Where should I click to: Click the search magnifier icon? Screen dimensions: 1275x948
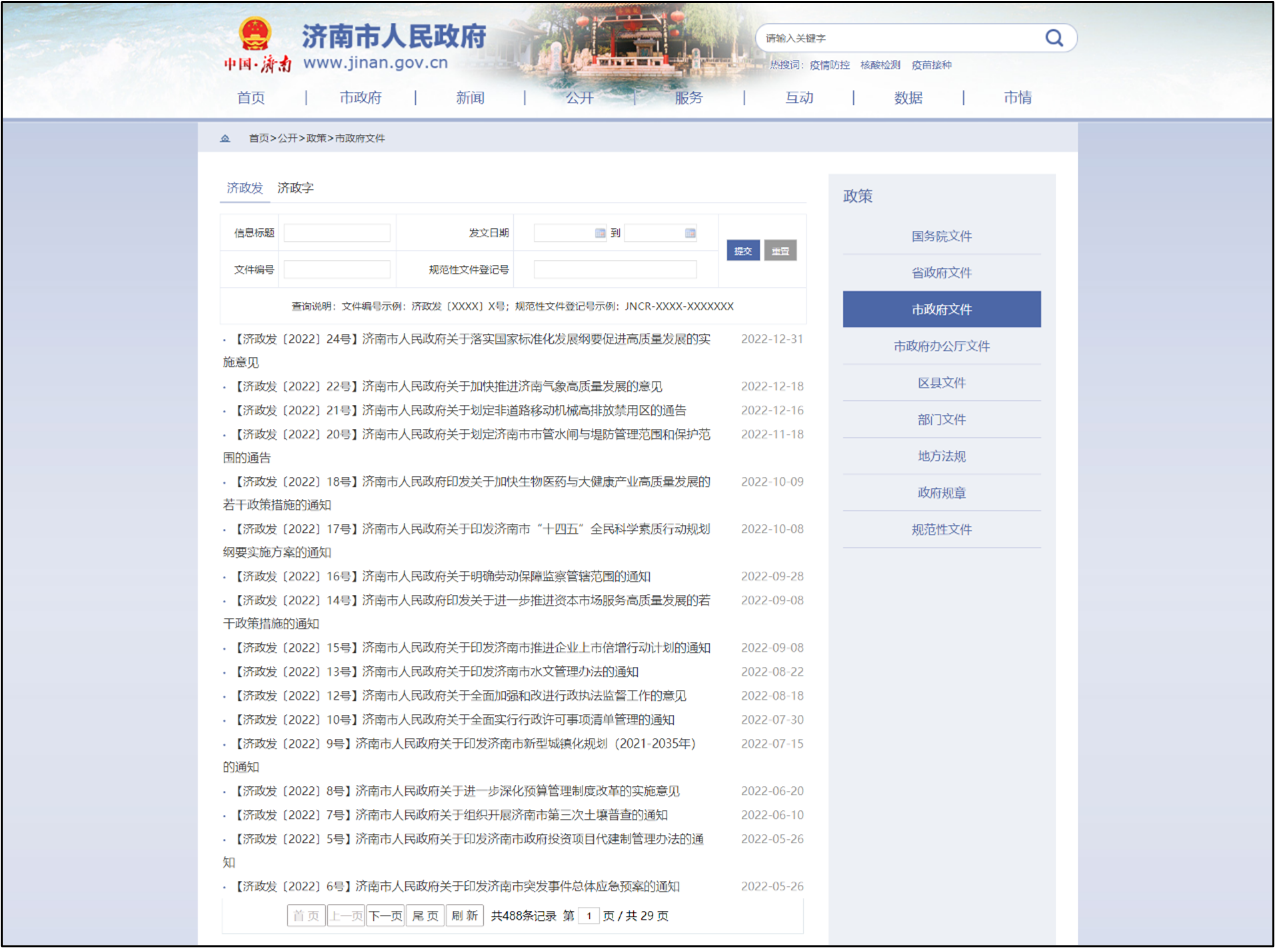(1054, 38)
